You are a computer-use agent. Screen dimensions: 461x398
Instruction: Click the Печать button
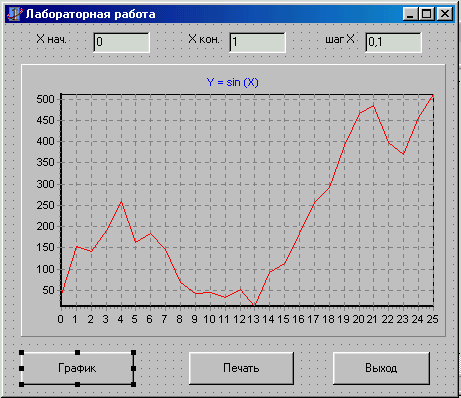[241, 368]
